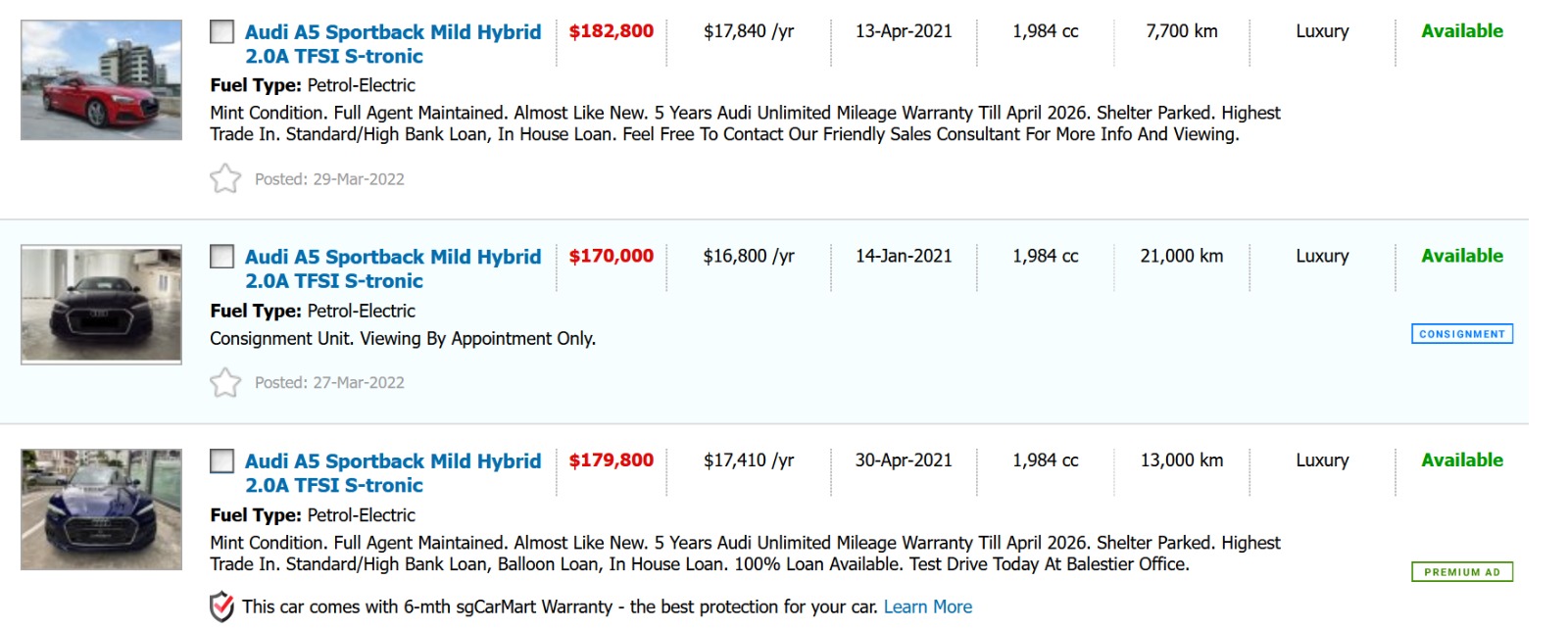Tick checkbox for the $182,800 Audi A5
Image resolution: width=1568 pixels, height=629 pixels.
222,31
